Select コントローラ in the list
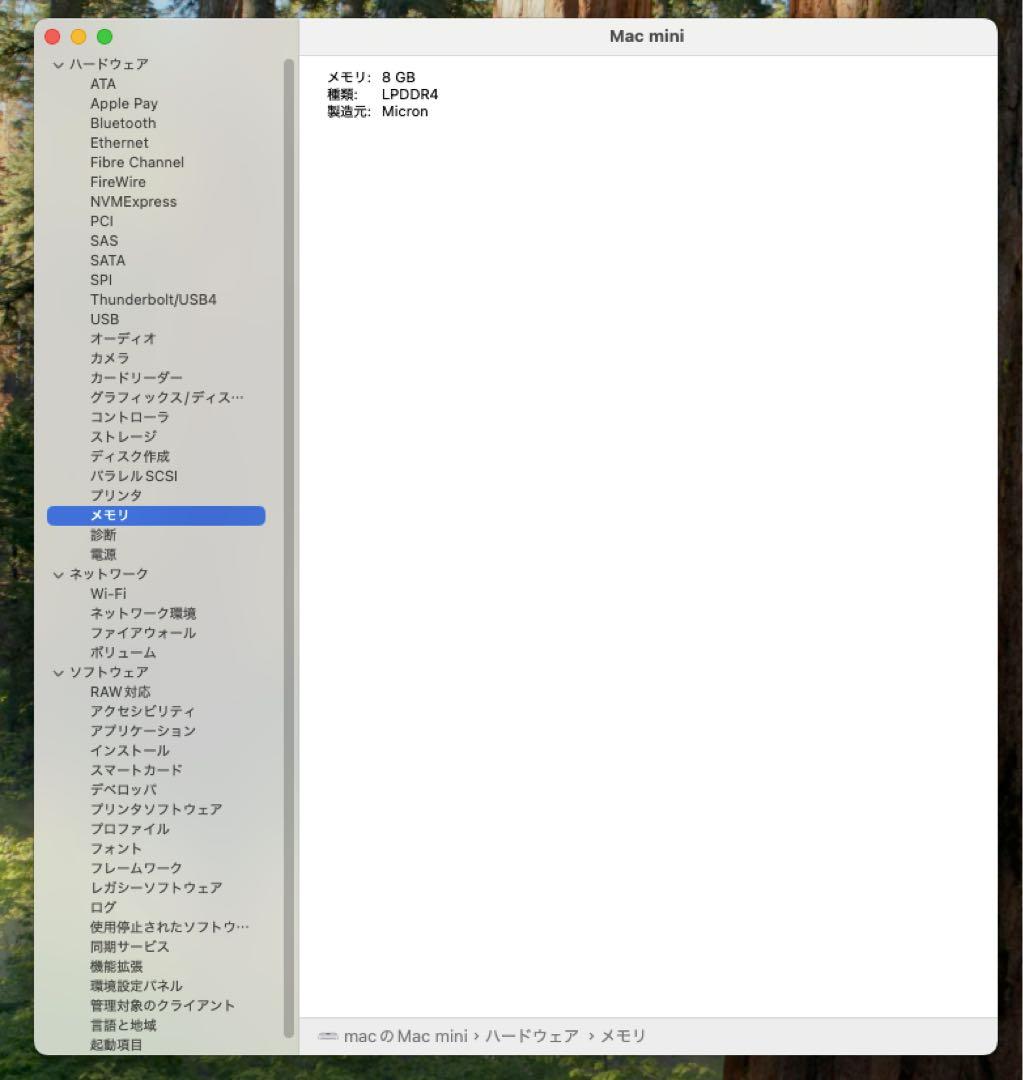Screen dimensions: 1023x1080 point(130,417)
